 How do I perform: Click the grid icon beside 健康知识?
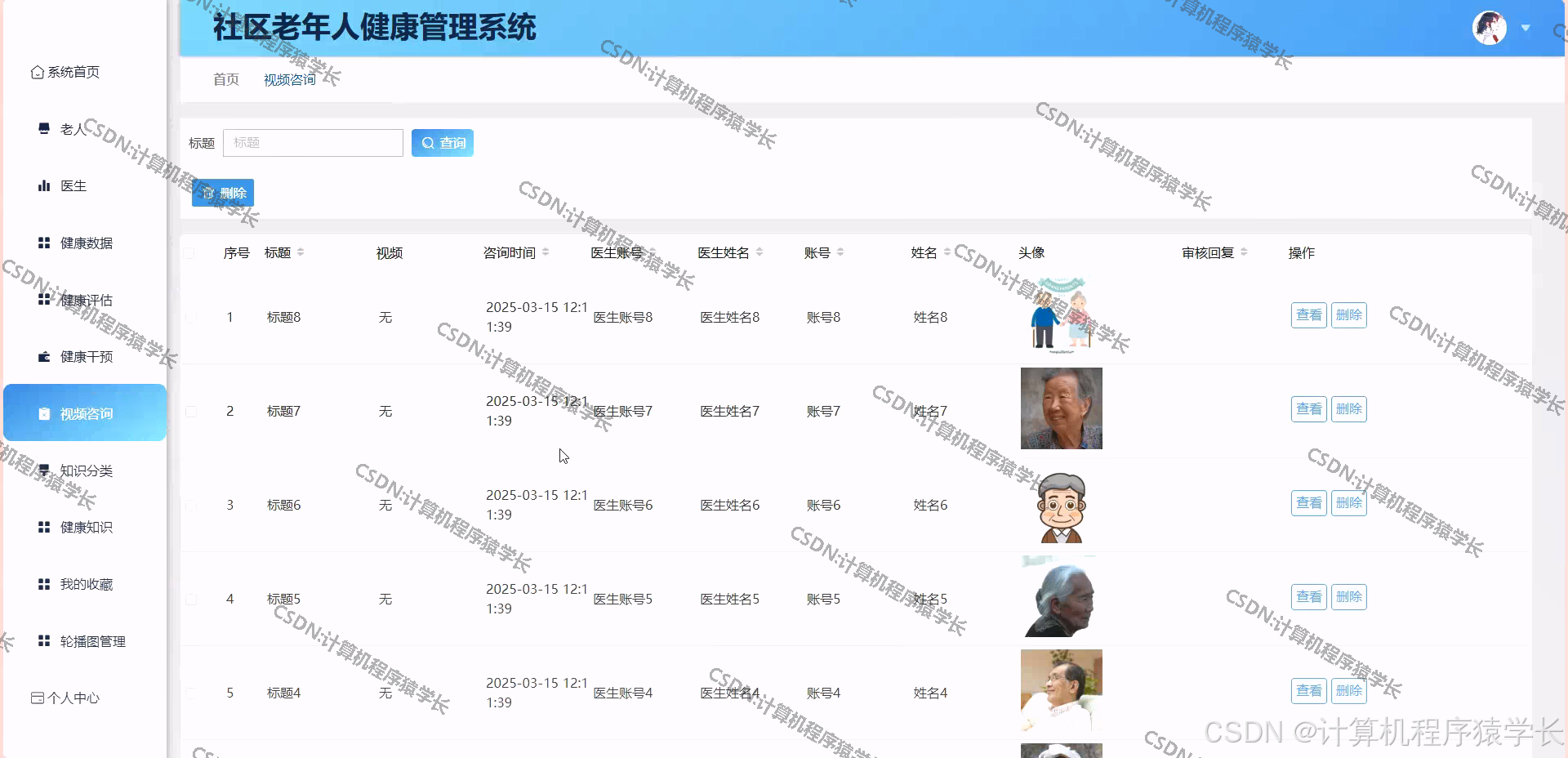(44, 527)
